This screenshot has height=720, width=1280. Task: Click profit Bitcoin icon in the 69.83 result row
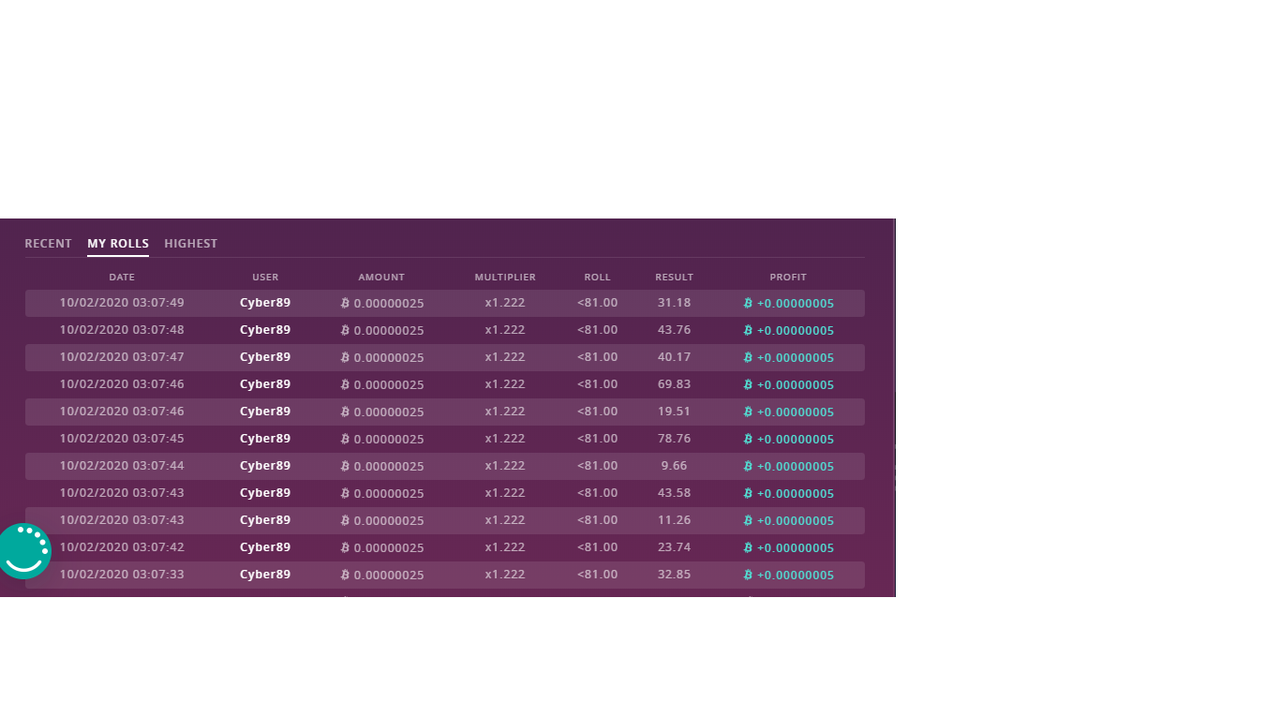[x=748, y=385]
